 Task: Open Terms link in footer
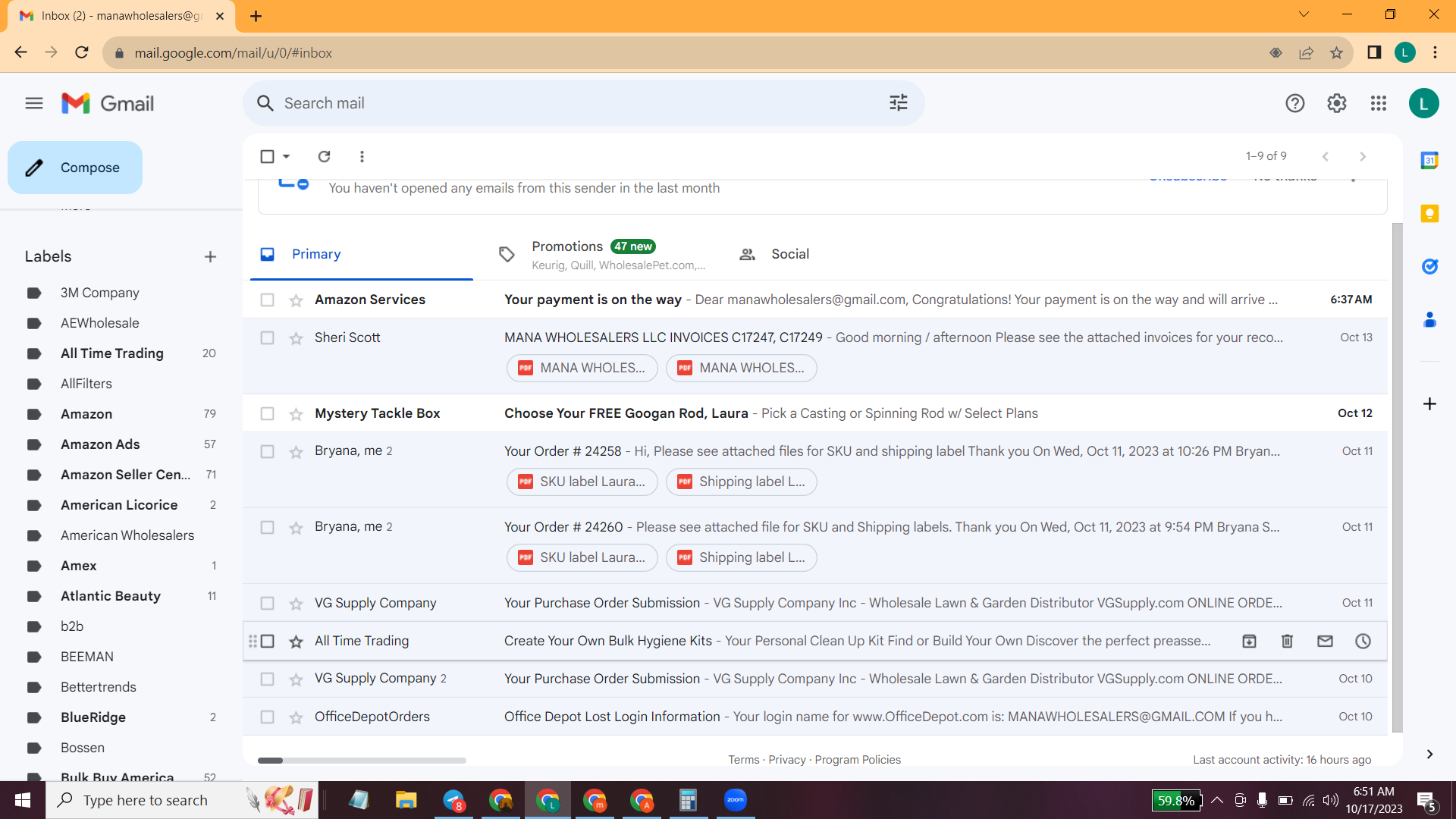click(743, 760)
